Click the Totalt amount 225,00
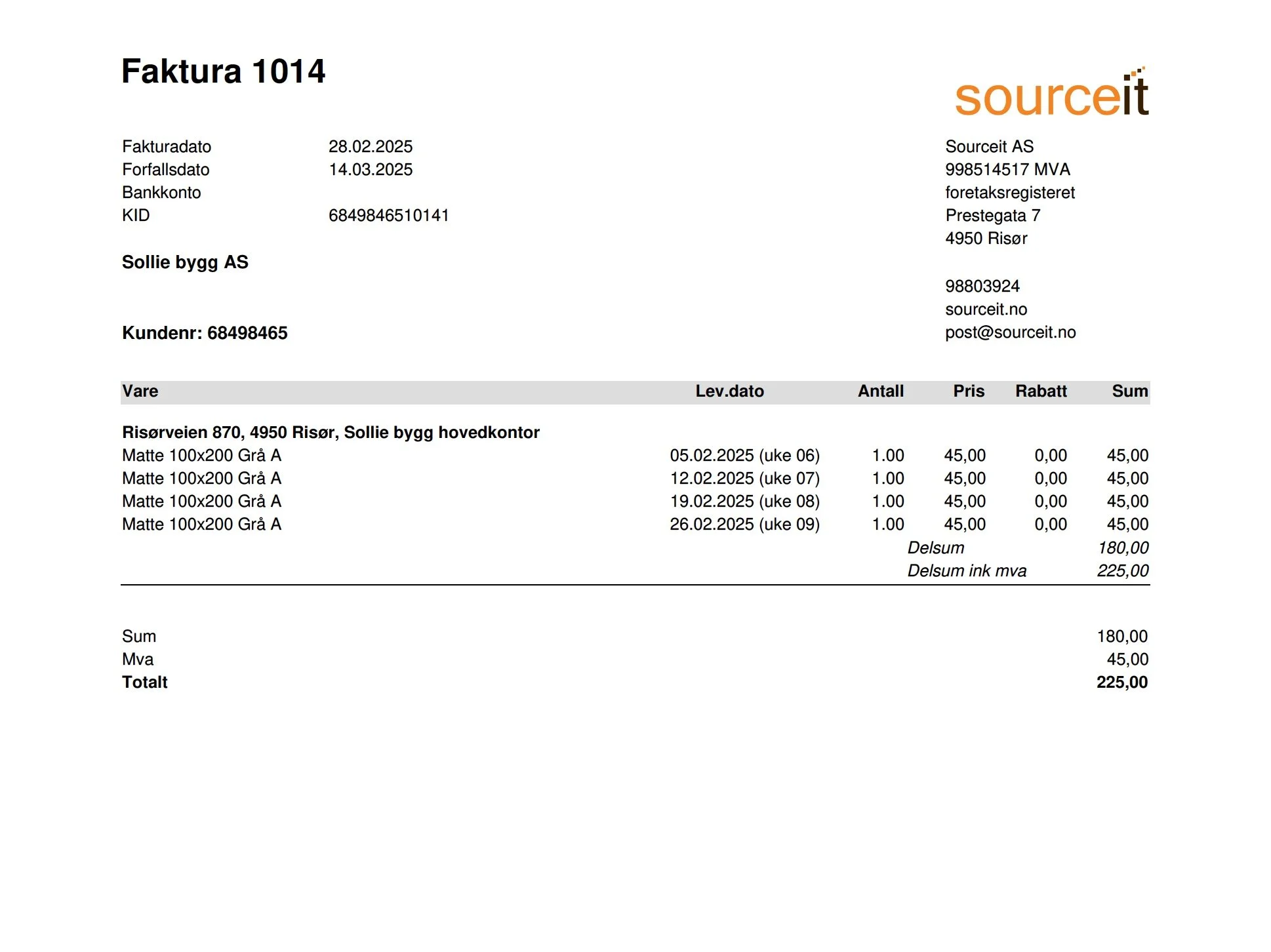 point(1121,682)
